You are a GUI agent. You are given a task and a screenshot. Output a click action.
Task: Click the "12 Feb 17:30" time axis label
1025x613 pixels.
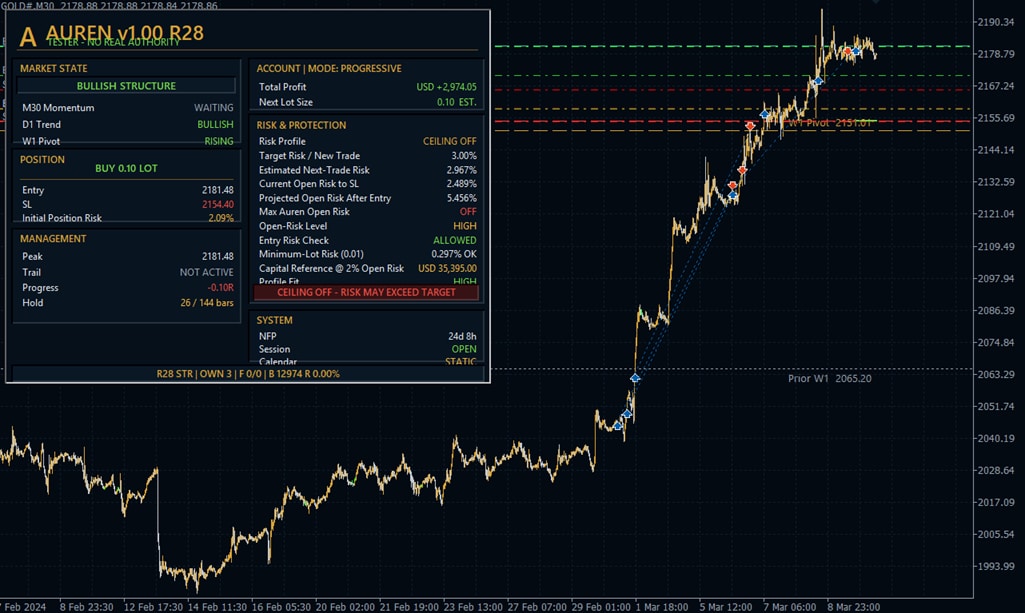154,607
